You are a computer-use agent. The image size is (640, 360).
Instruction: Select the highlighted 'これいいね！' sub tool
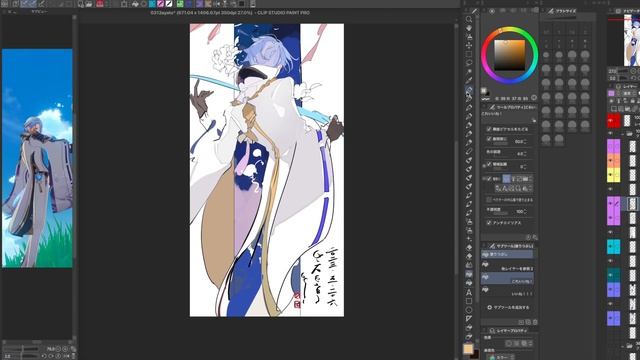[507, 279]
